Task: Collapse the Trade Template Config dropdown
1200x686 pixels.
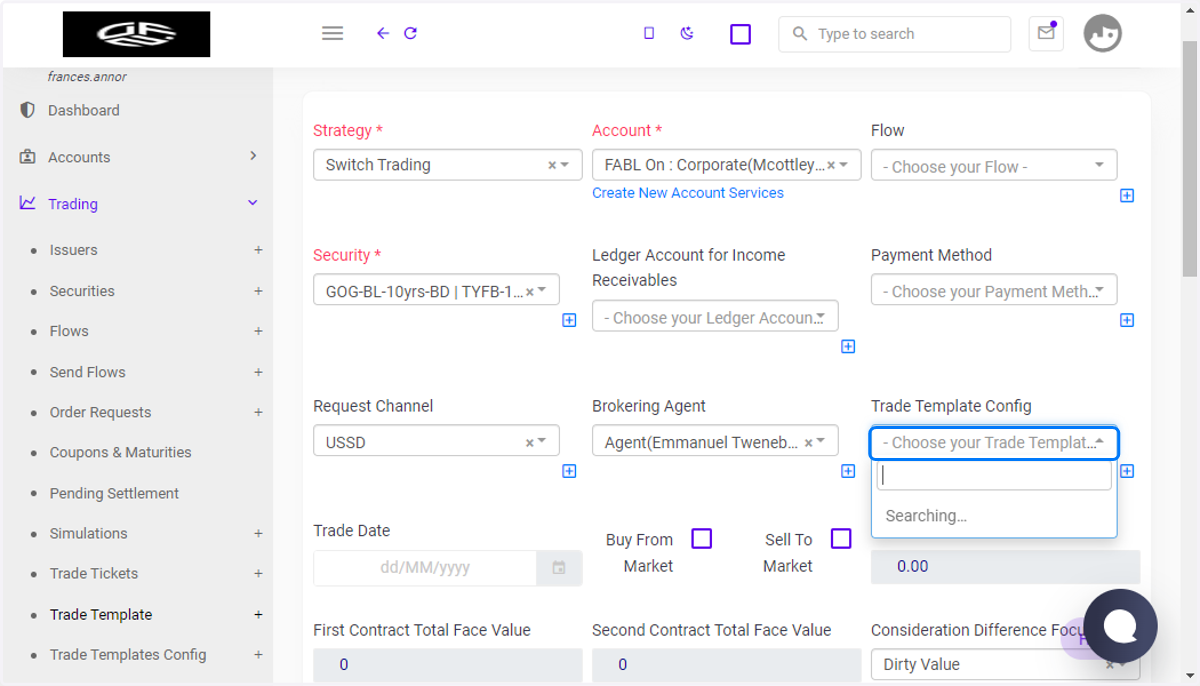Action: (x=994, y=442)
